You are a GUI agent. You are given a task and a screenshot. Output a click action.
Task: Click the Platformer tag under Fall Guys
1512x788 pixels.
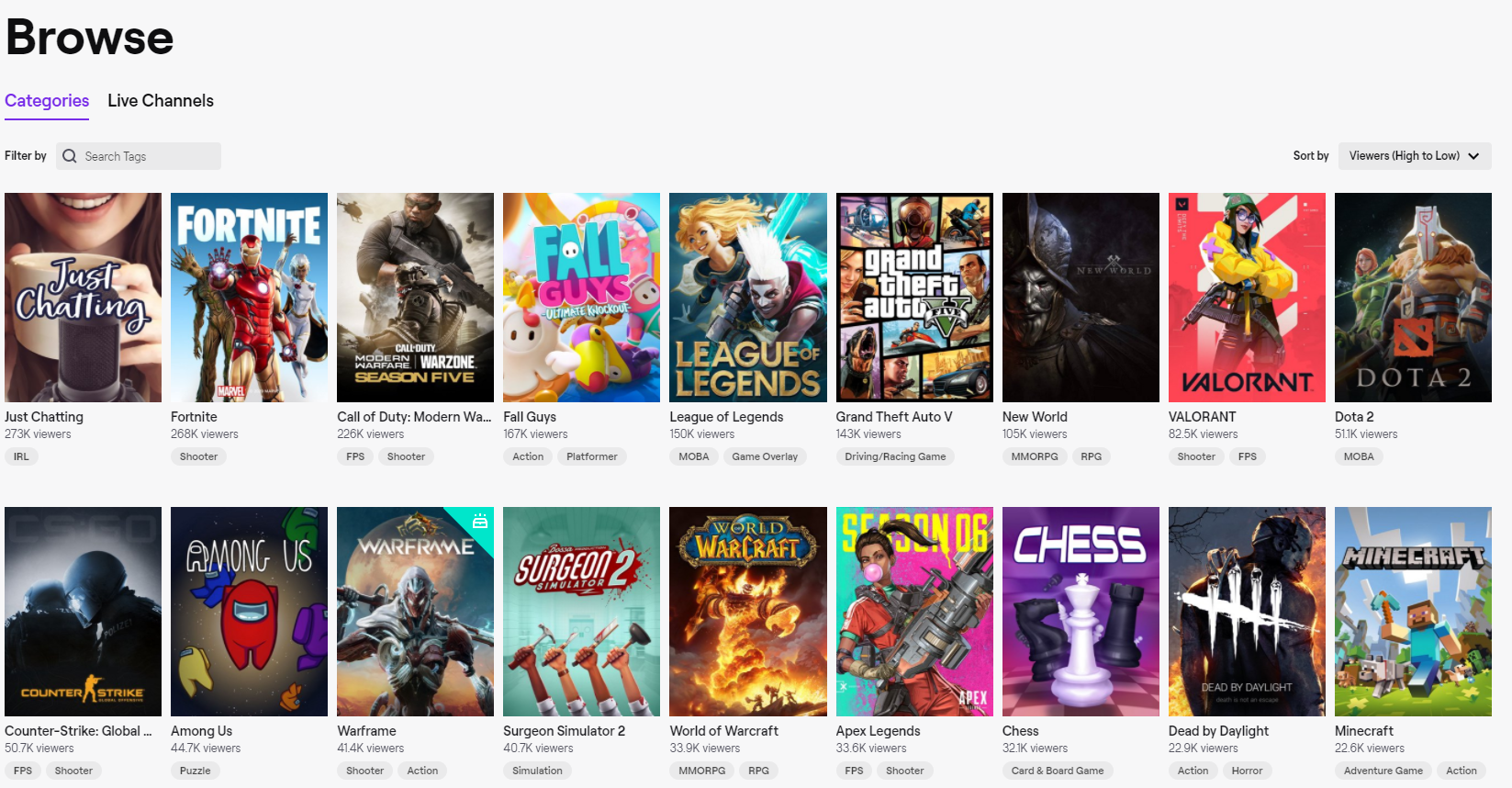592,456
